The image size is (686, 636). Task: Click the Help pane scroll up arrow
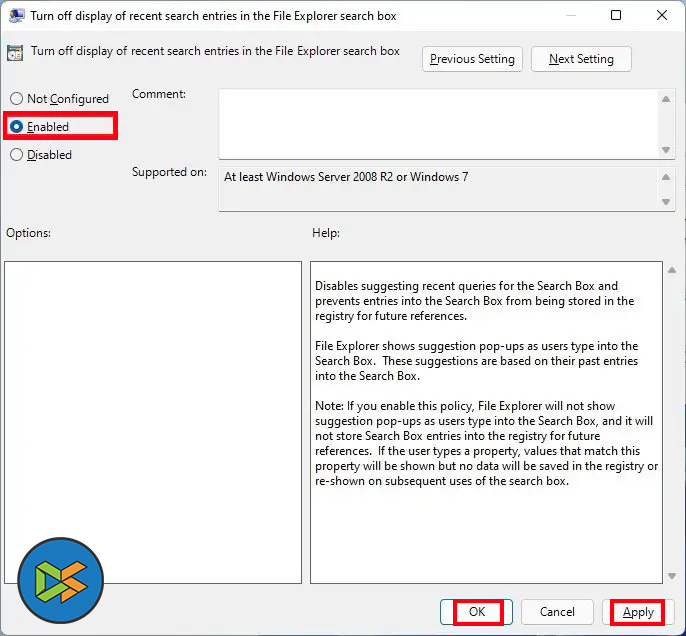coord(672,270)
